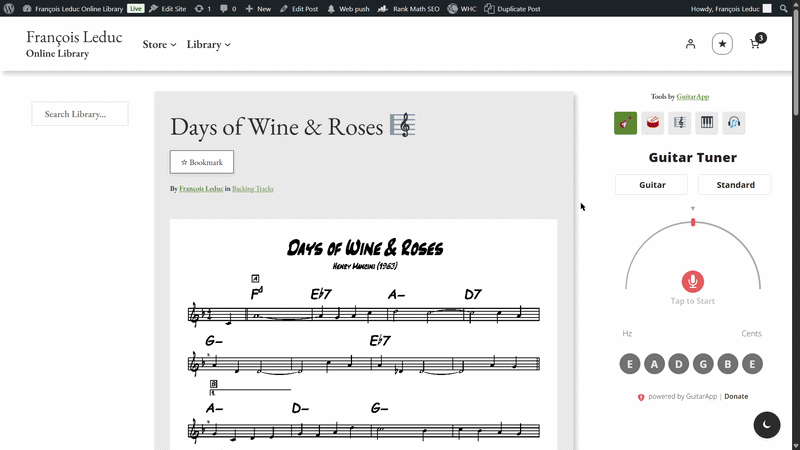The height and width of the screenshot is (450, 800).
Task: Open the WHC admin item
Action: [x=462, y=9]
